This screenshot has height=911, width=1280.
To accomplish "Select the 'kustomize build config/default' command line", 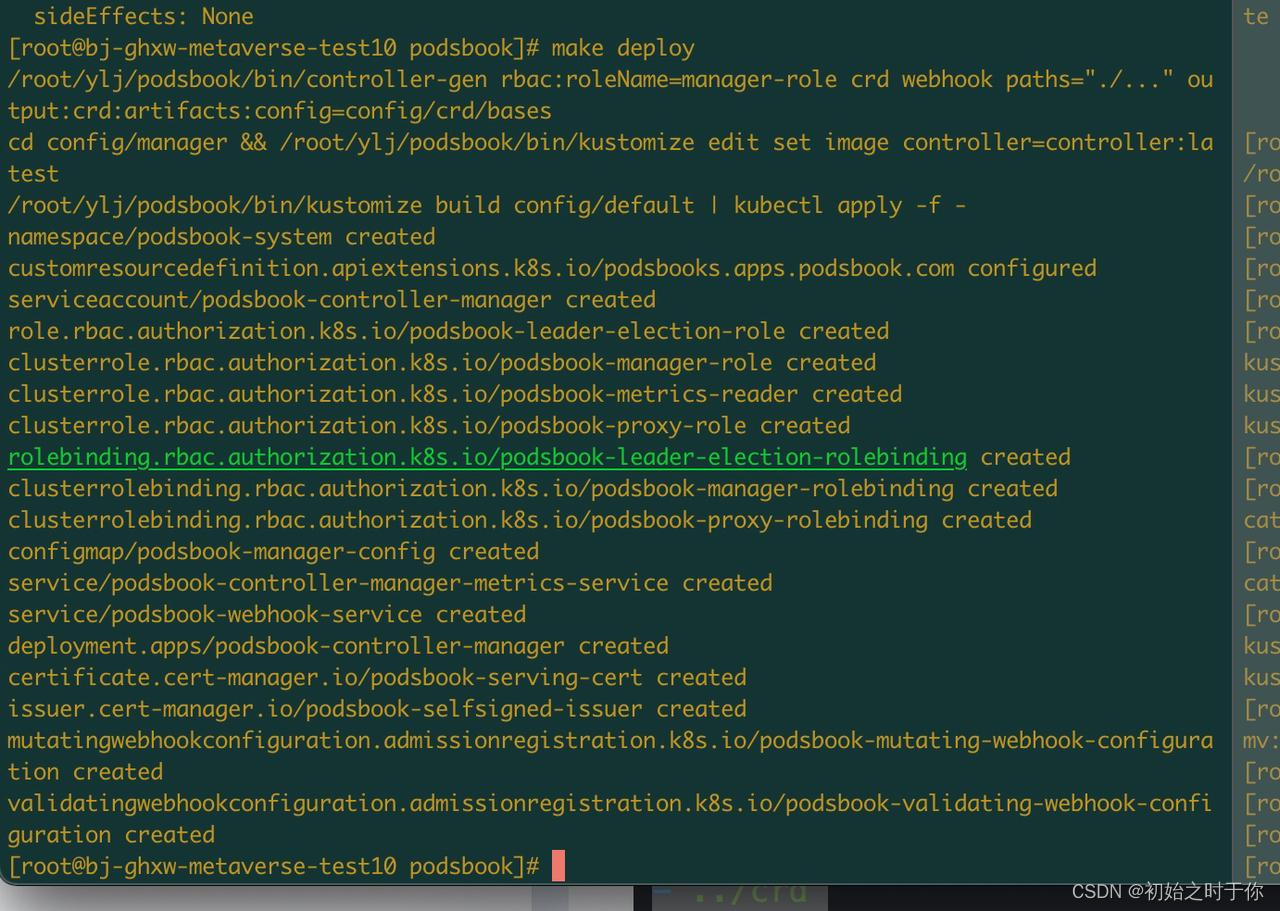I will 487,205.
